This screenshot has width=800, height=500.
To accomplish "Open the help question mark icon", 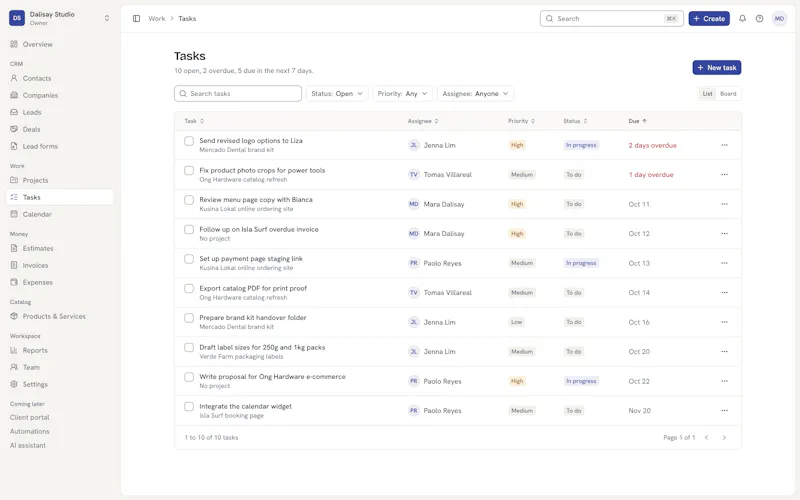I will [x=760, y=18].
